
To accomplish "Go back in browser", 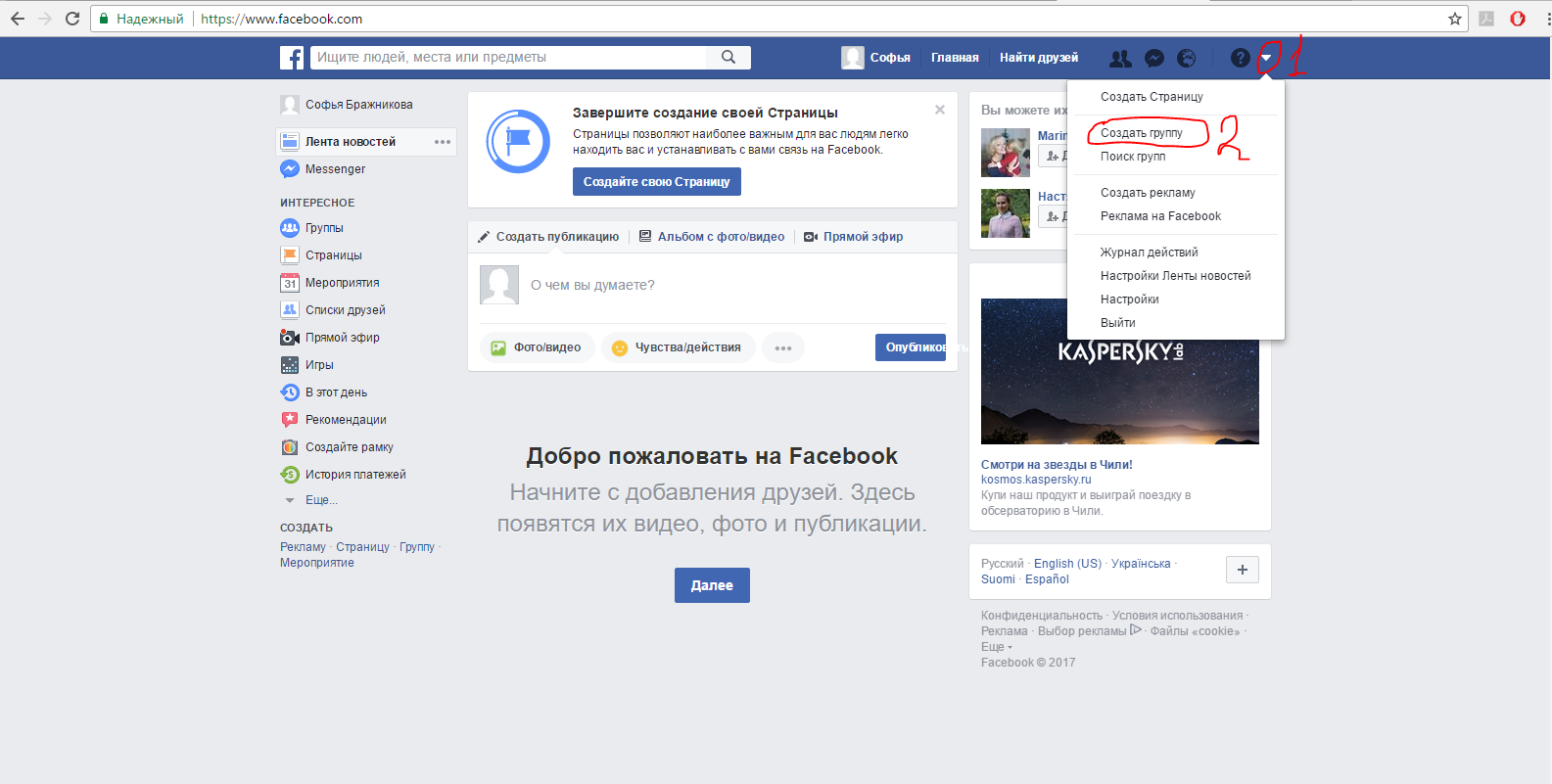I will [x=18, y=19].
